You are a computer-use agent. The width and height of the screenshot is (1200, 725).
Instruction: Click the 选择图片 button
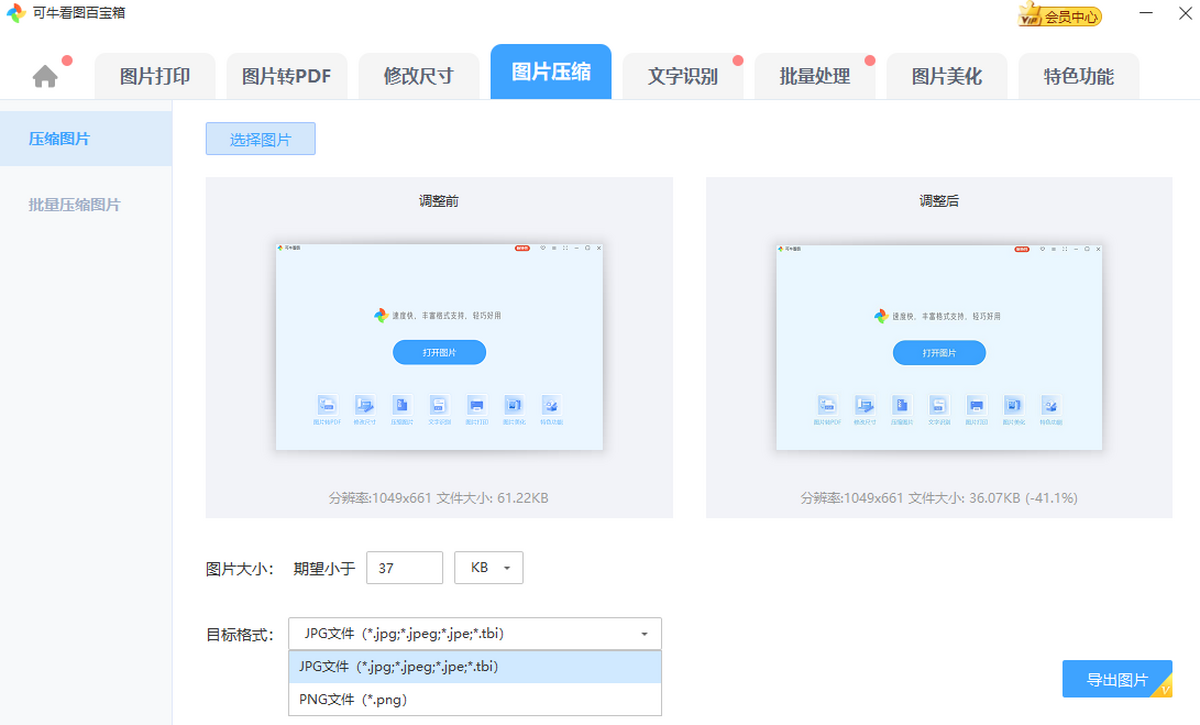pos(260,140)
